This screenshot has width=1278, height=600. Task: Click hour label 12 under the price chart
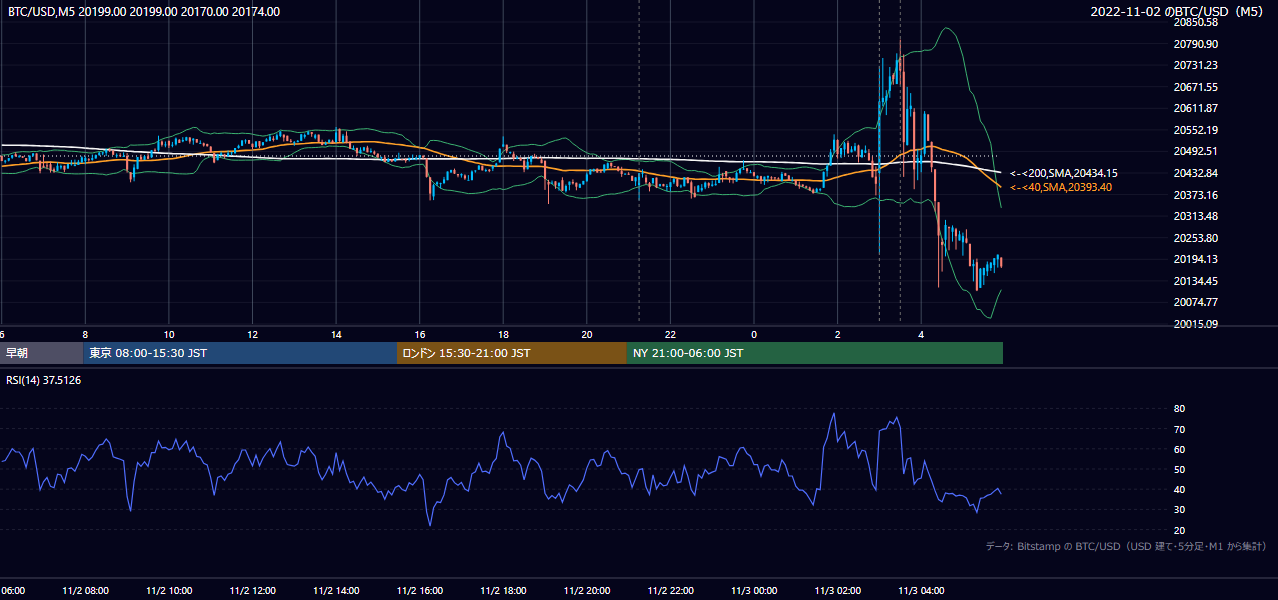(252, 334)
